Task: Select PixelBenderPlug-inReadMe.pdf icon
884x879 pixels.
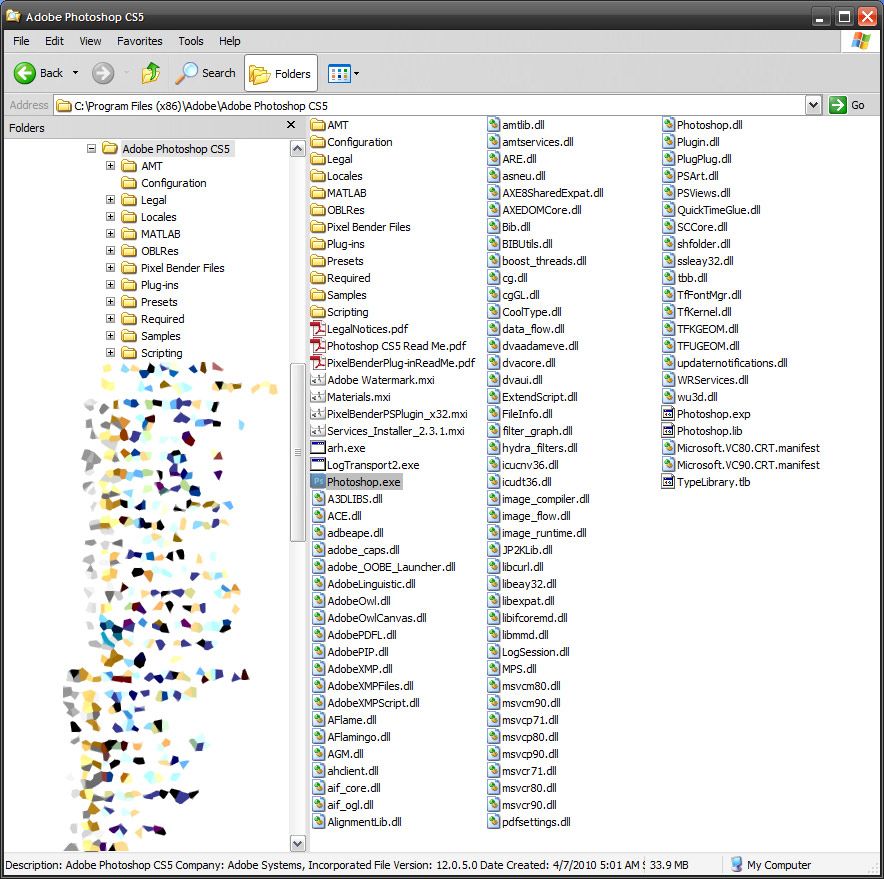Action: click(318, 363)
